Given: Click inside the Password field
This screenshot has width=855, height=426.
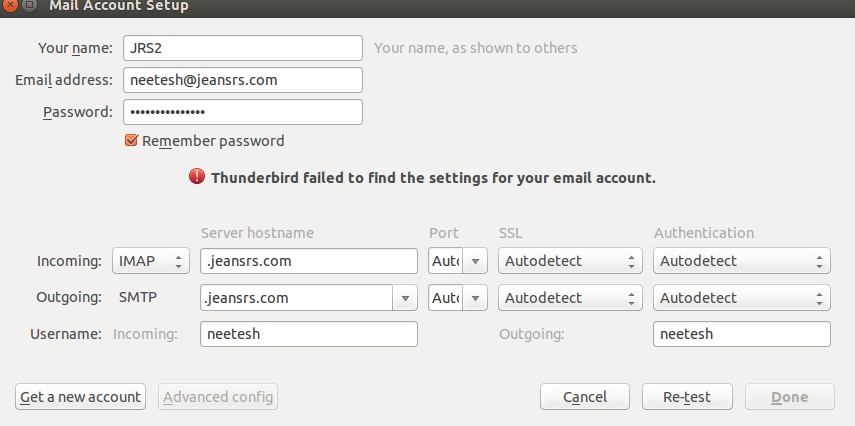Looking at the screenshot, I should point(243,112).
